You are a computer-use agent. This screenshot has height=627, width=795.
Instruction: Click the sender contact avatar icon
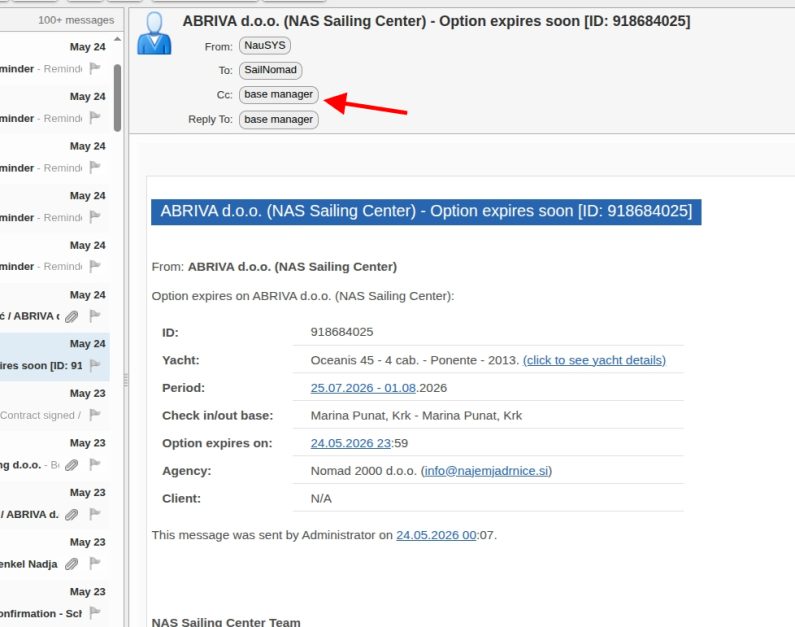(x=154, y=33)
